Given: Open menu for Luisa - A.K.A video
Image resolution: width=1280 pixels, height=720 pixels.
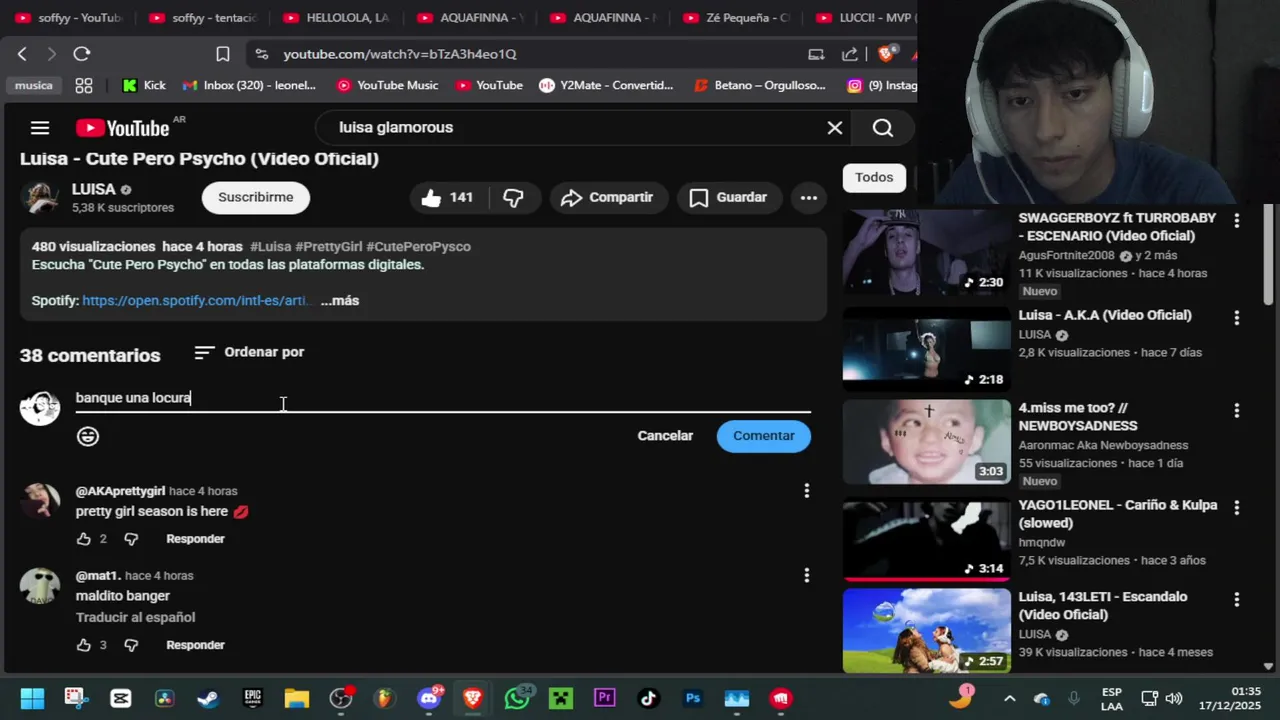Looking at the screenshot, I should coord(1237,318).
